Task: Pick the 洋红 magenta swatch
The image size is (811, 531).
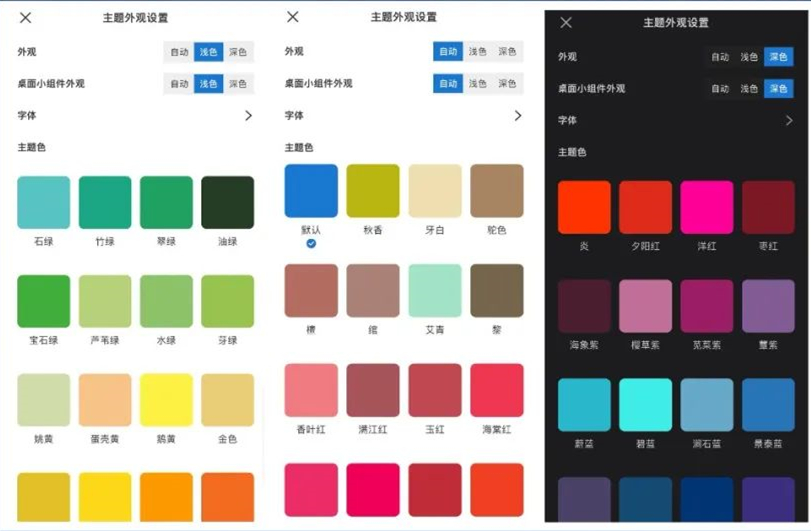Action: (x=707, y=207)
